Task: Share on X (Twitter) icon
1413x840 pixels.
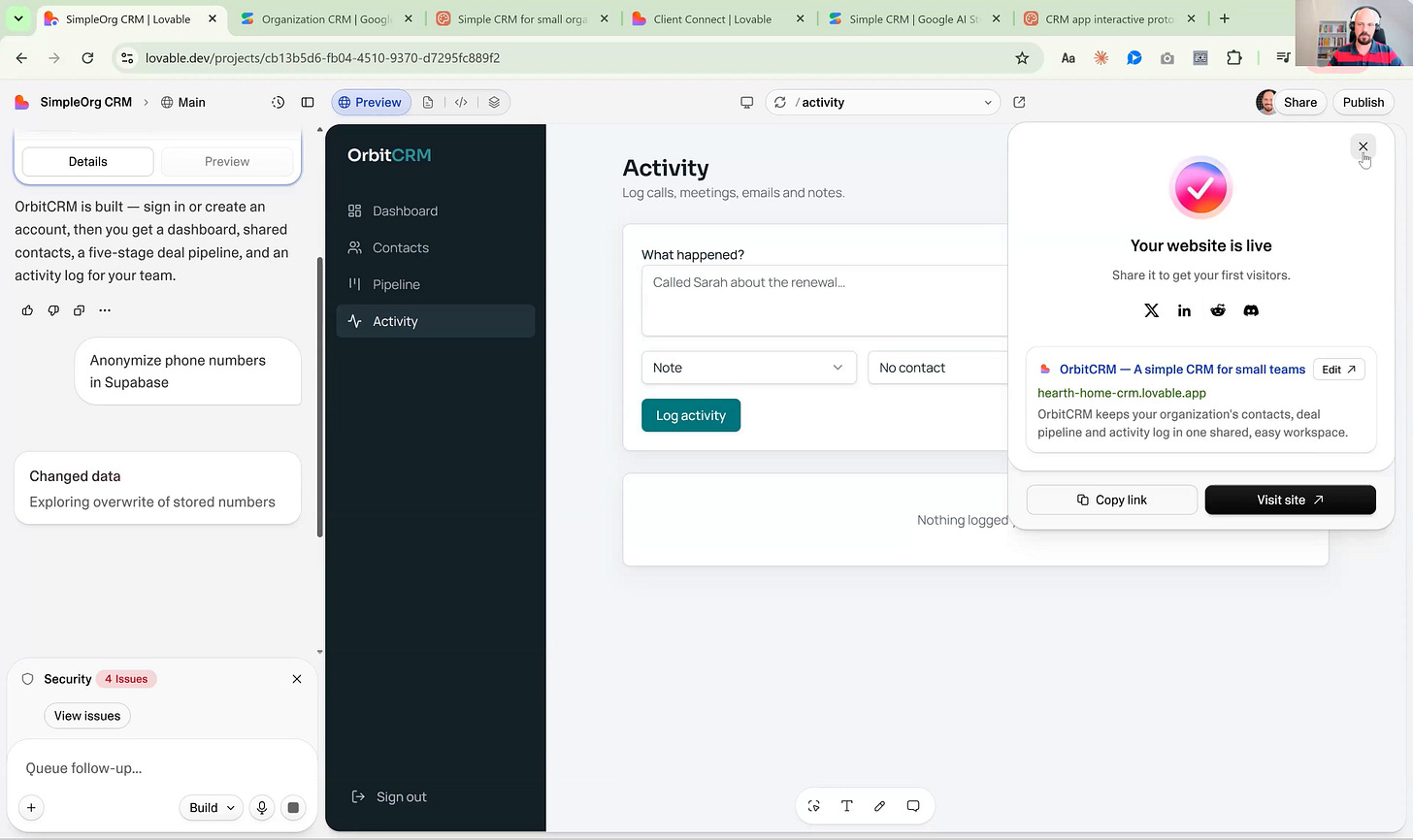Action: 1151,310
